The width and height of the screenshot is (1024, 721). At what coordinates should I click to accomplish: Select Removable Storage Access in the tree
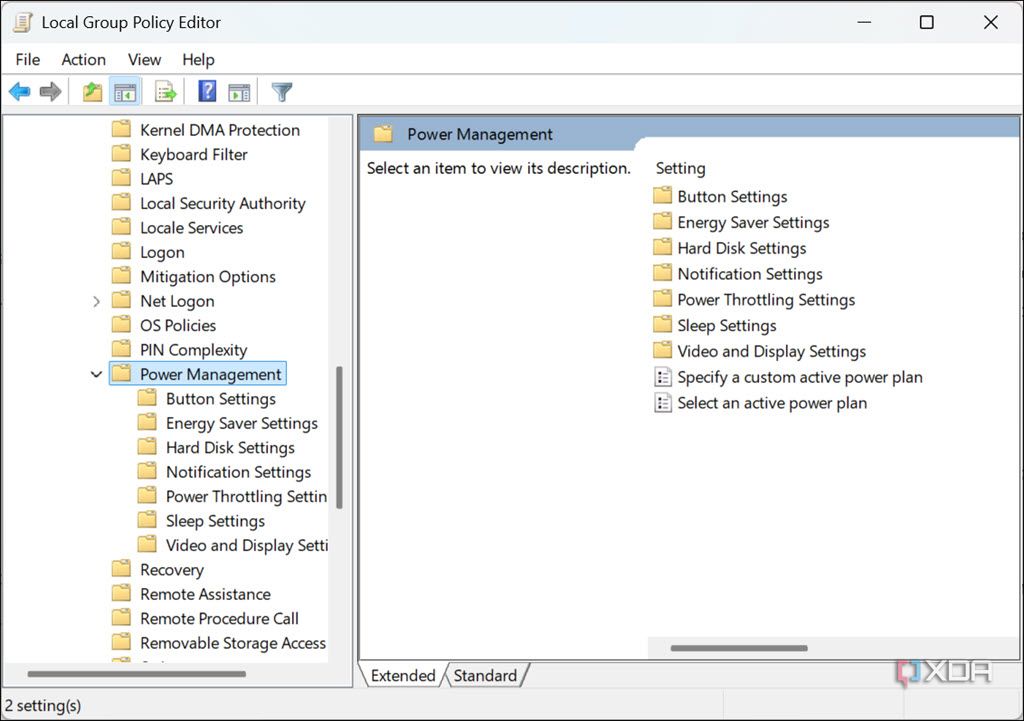(x=232, y=643)
